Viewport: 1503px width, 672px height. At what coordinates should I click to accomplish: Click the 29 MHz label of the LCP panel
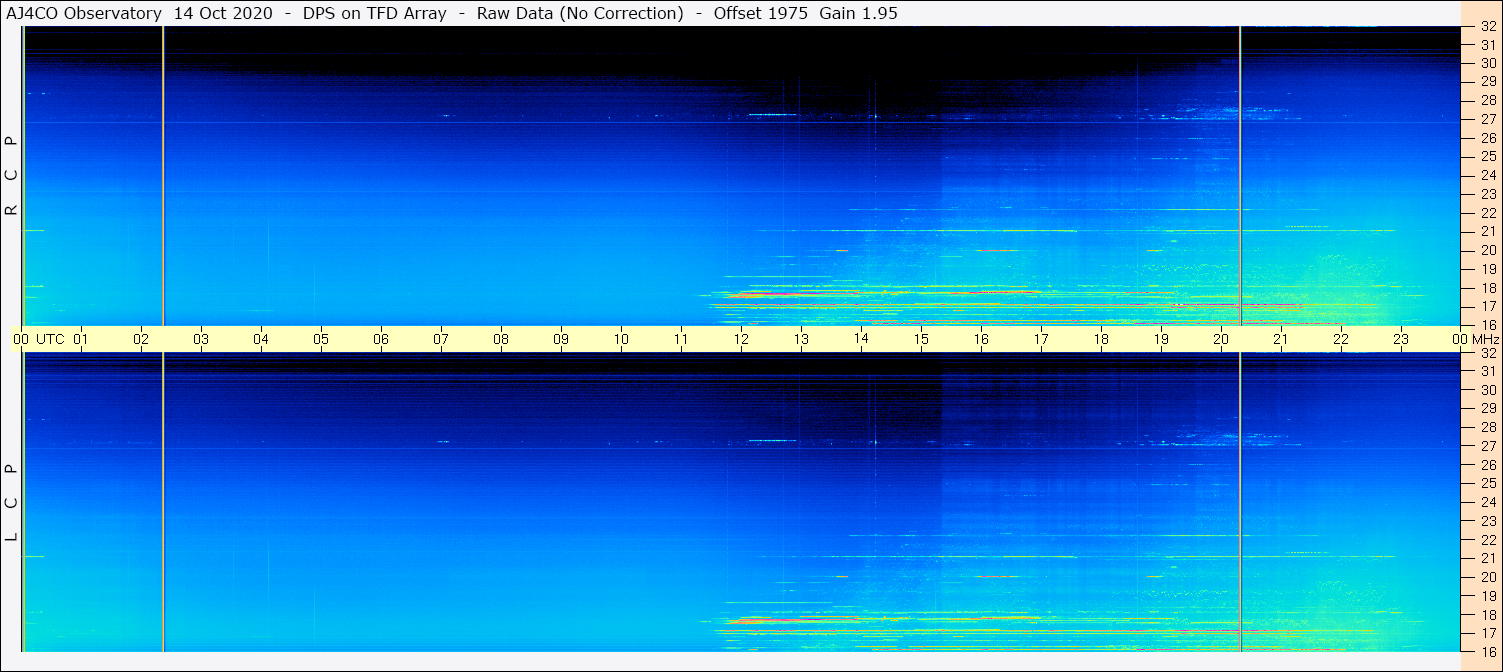point(1488,409)
